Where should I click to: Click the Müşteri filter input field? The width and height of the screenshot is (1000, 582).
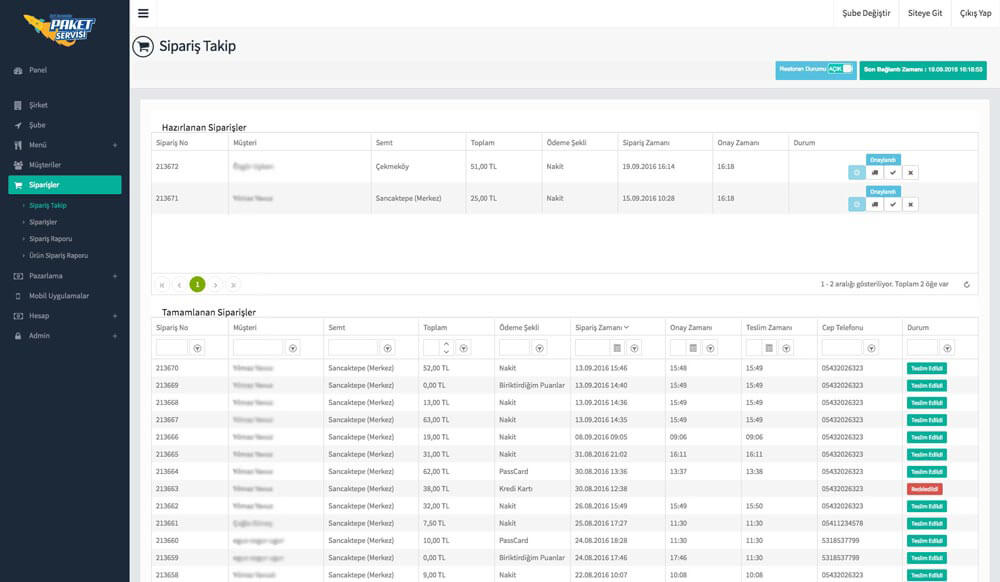tap(258, 348)
